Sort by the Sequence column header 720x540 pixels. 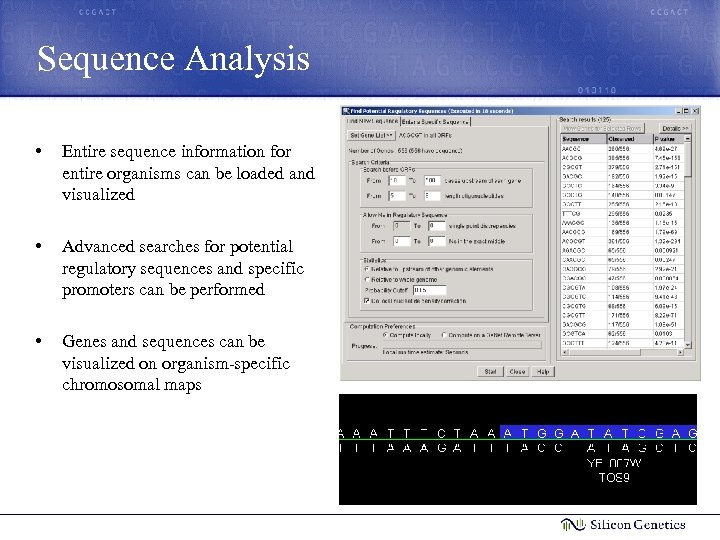[584, 139]
